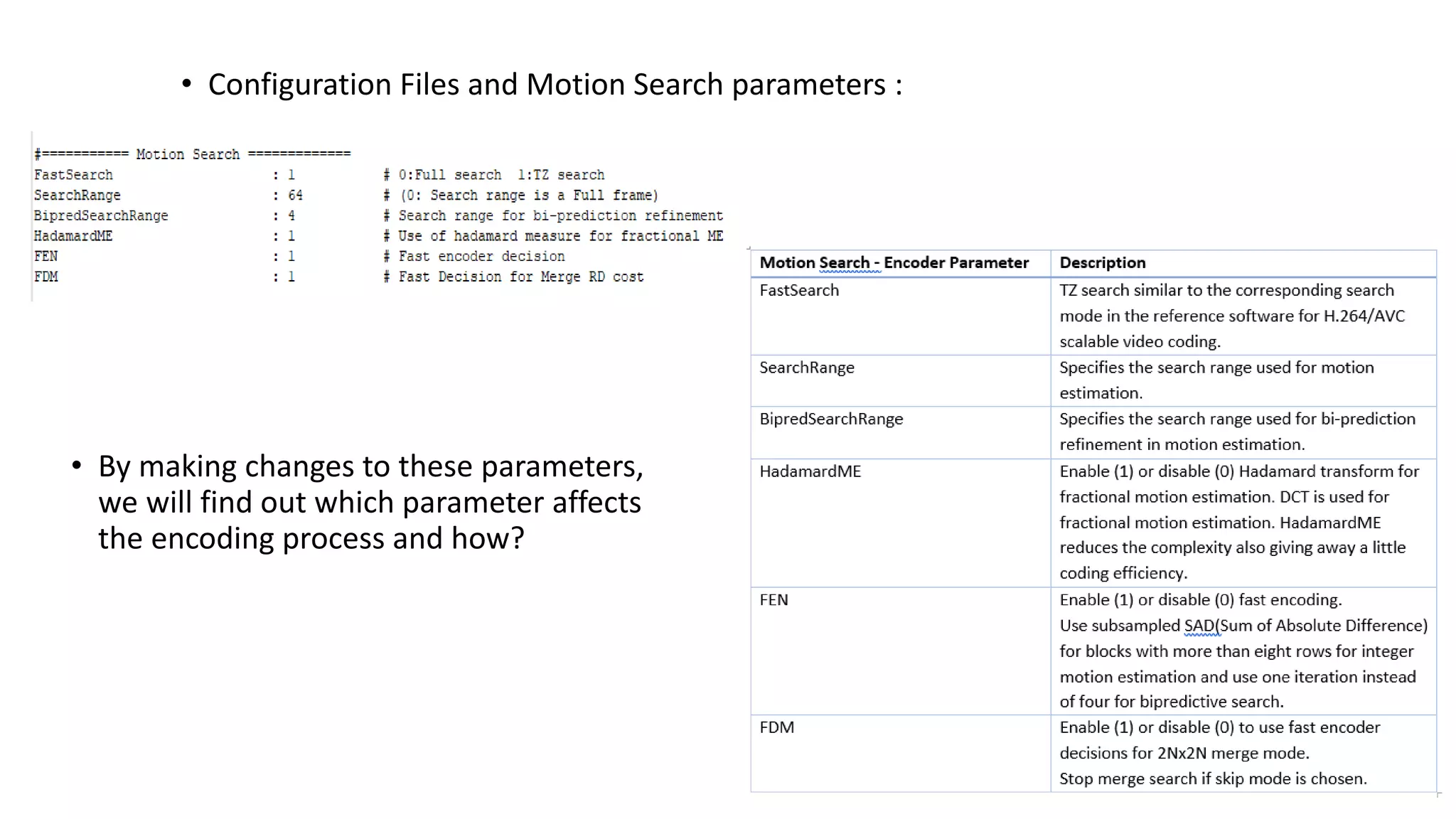1456x819 pixels.
Task: Click 'BipredSearchRange' in the config listing
Action: [101, 215]
